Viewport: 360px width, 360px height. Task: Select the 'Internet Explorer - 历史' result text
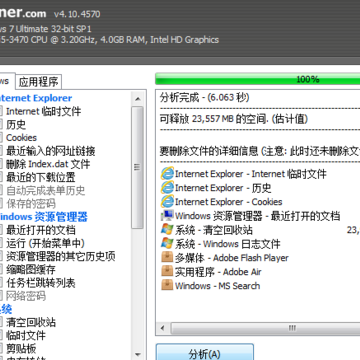223,188
